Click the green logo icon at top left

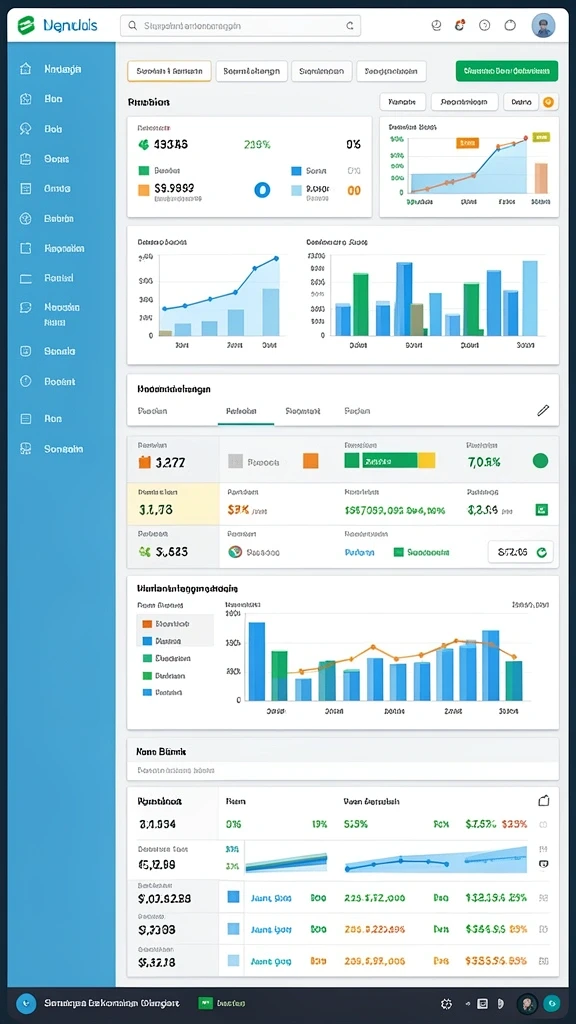click(x=25, y=25)
